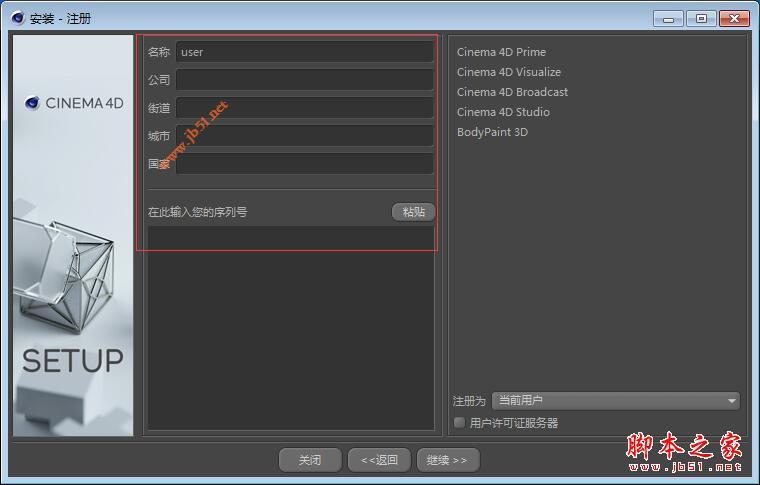Select Cinema 4D Broadcast in the list
This screenshot has height=485, width=760.
(x=512, y=92)
